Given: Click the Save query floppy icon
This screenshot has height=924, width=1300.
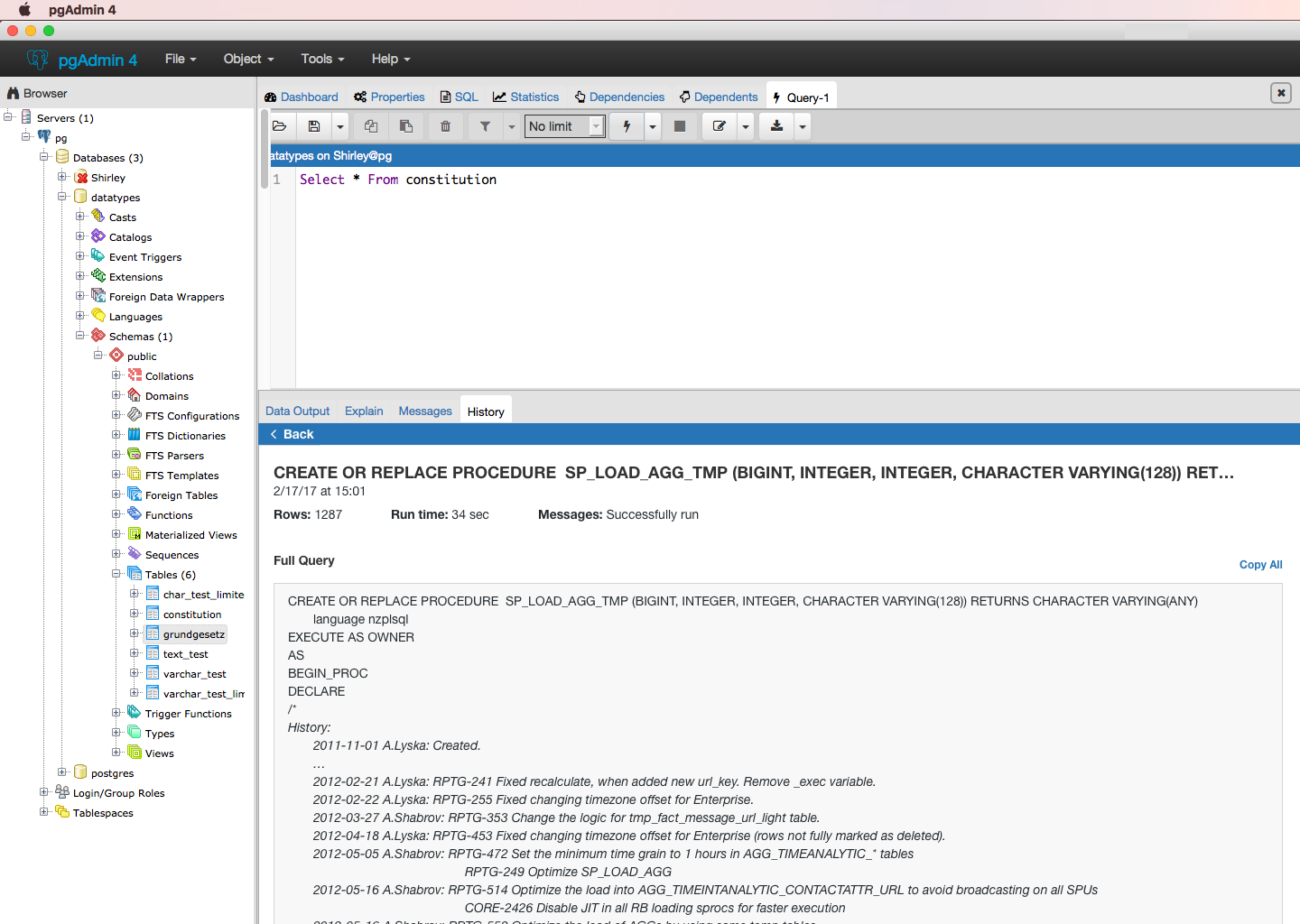Looking at the screenshot, I should 314,126.
